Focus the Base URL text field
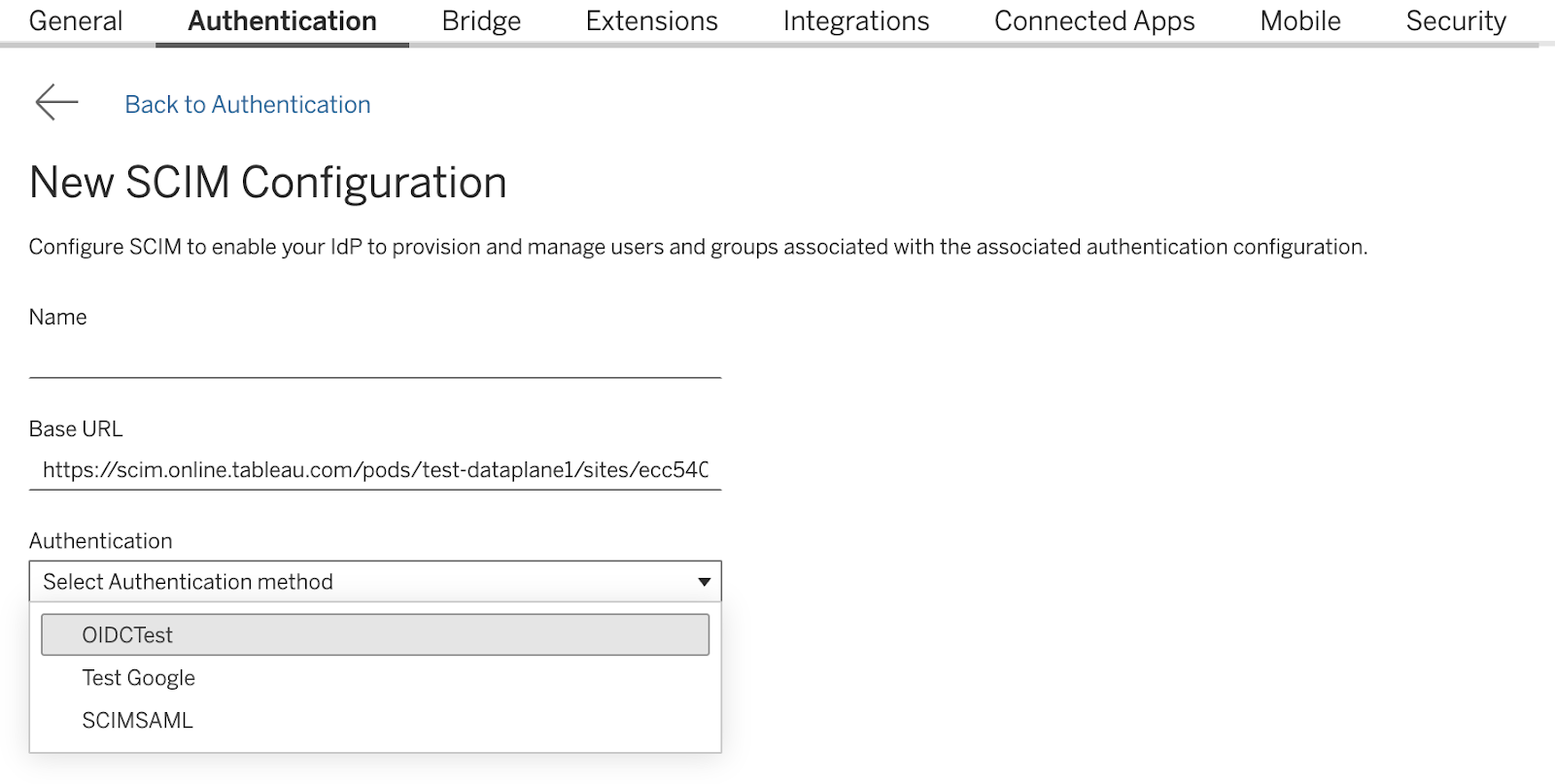Viewport: 1555px width, 784px height. (x=374, y=470)
